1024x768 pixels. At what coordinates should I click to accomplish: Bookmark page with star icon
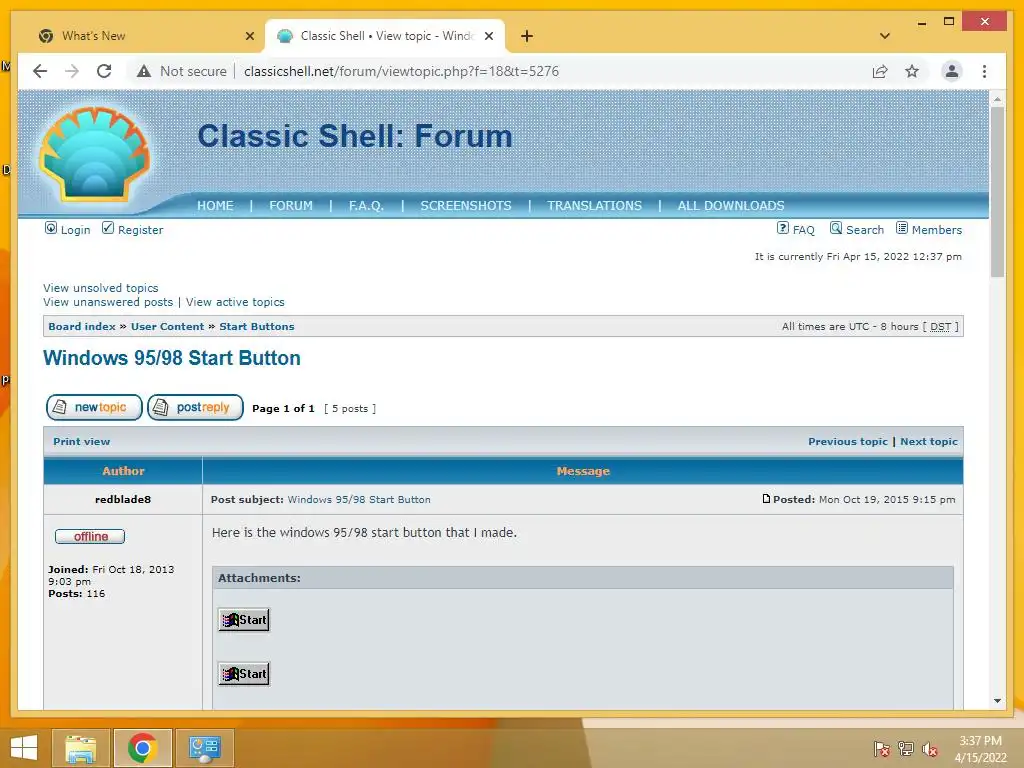click(x=912, y=71)
